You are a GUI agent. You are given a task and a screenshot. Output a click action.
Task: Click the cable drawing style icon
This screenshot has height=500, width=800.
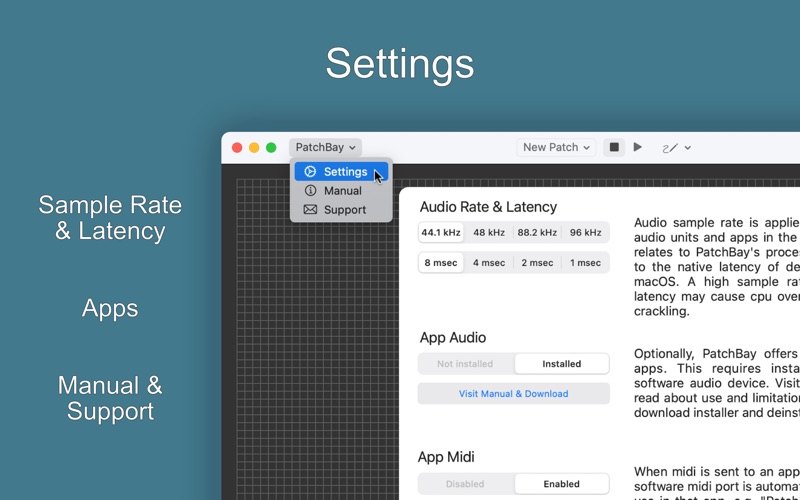(670, 148)
